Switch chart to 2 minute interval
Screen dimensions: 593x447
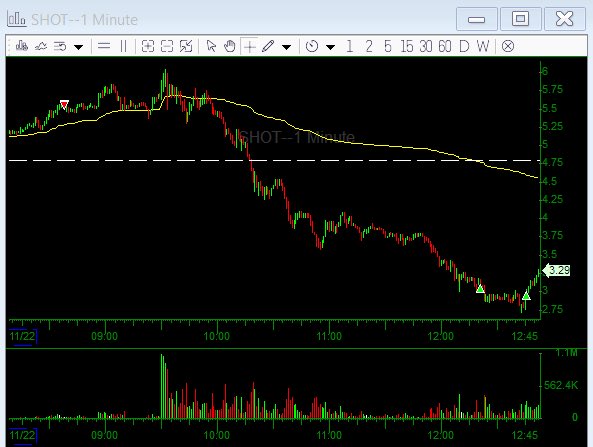[369, 46]
